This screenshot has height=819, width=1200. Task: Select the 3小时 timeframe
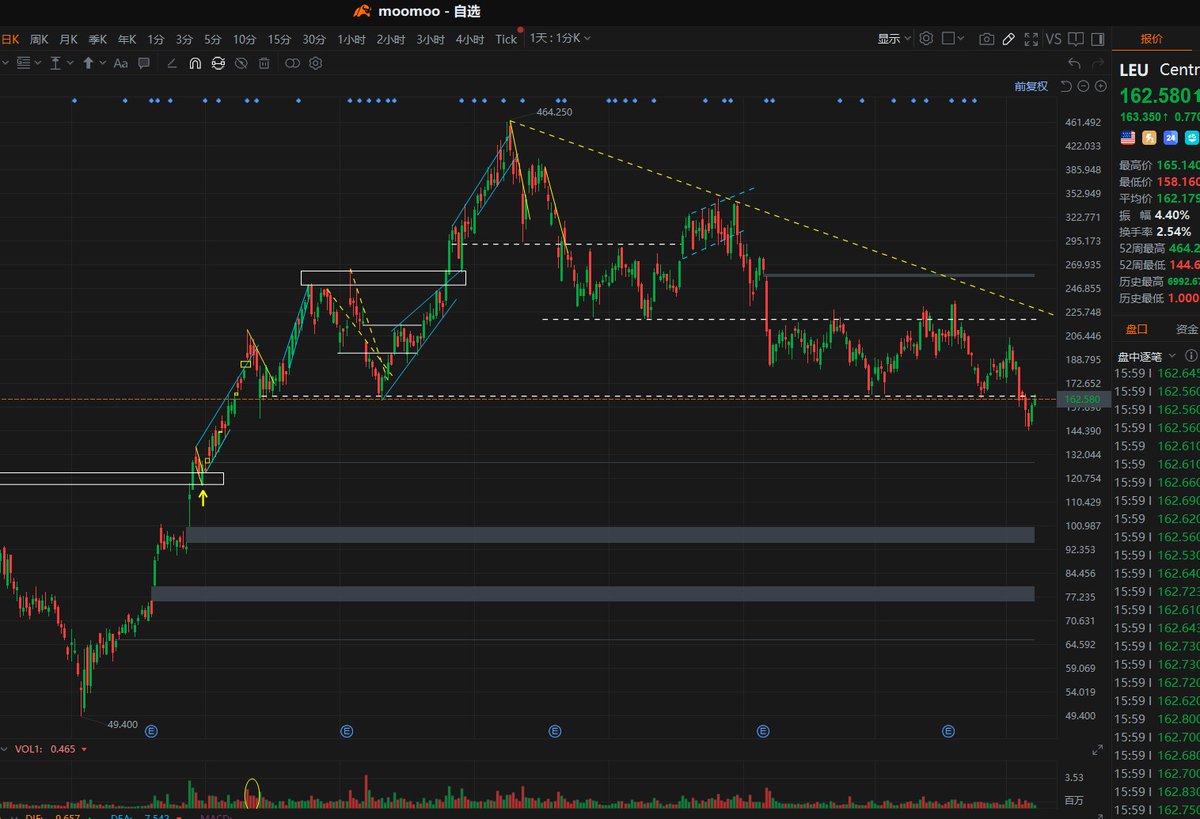pyautogui.click(x=430, y=39)
